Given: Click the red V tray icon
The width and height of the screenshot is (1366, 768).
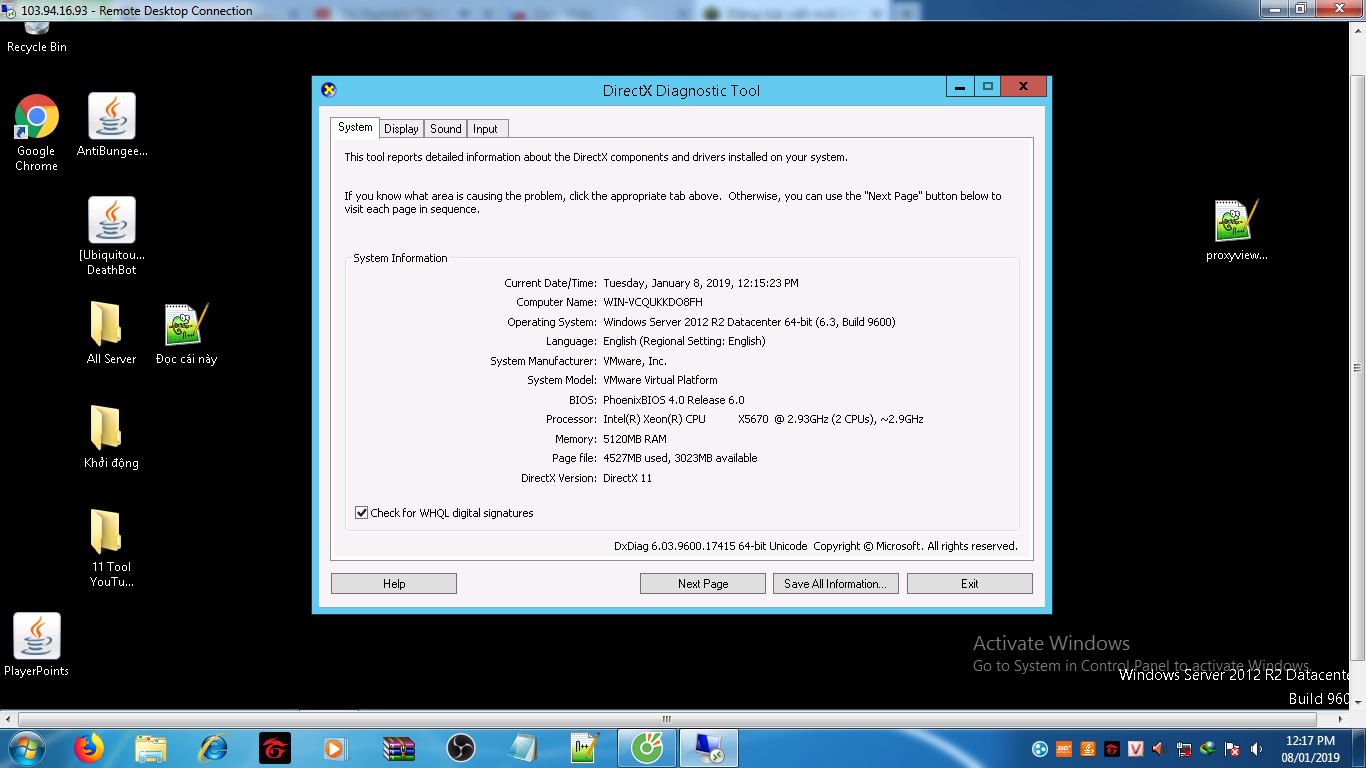Looking at the screenshot, I should point(1136,749).
